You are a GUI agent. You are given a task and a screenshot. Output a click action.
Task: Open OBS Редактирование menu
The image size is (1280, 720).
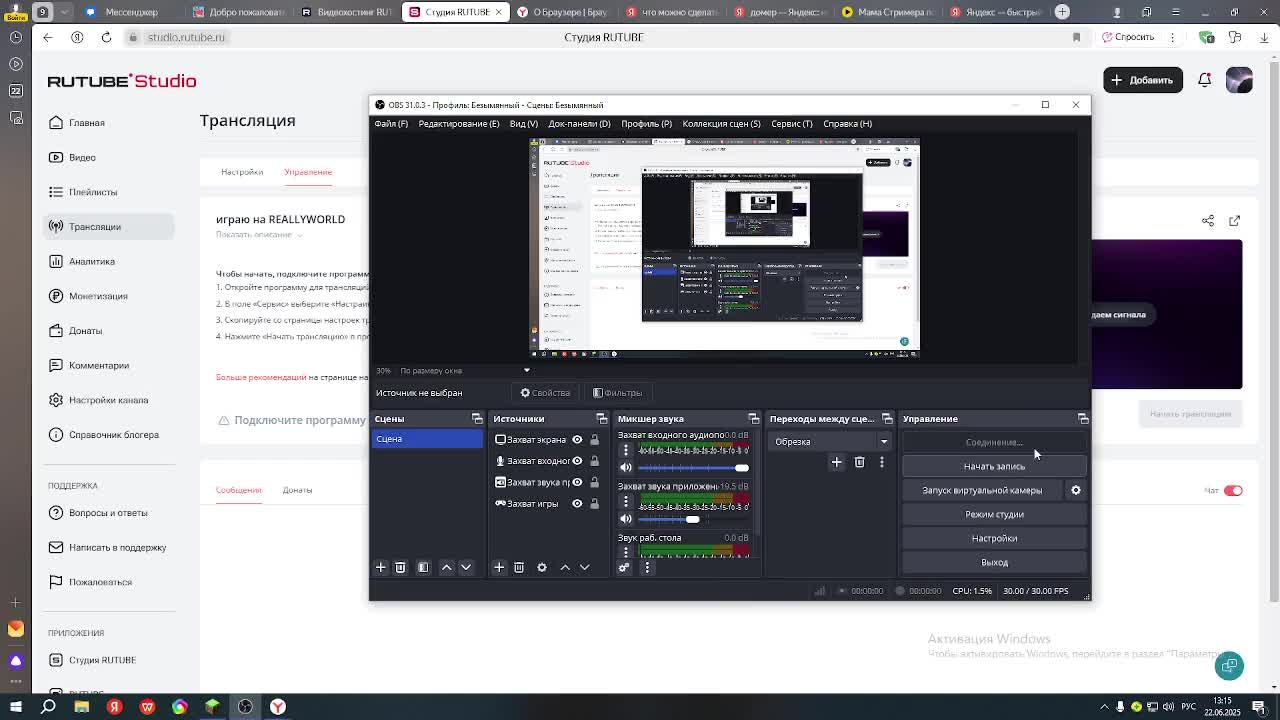459,124
